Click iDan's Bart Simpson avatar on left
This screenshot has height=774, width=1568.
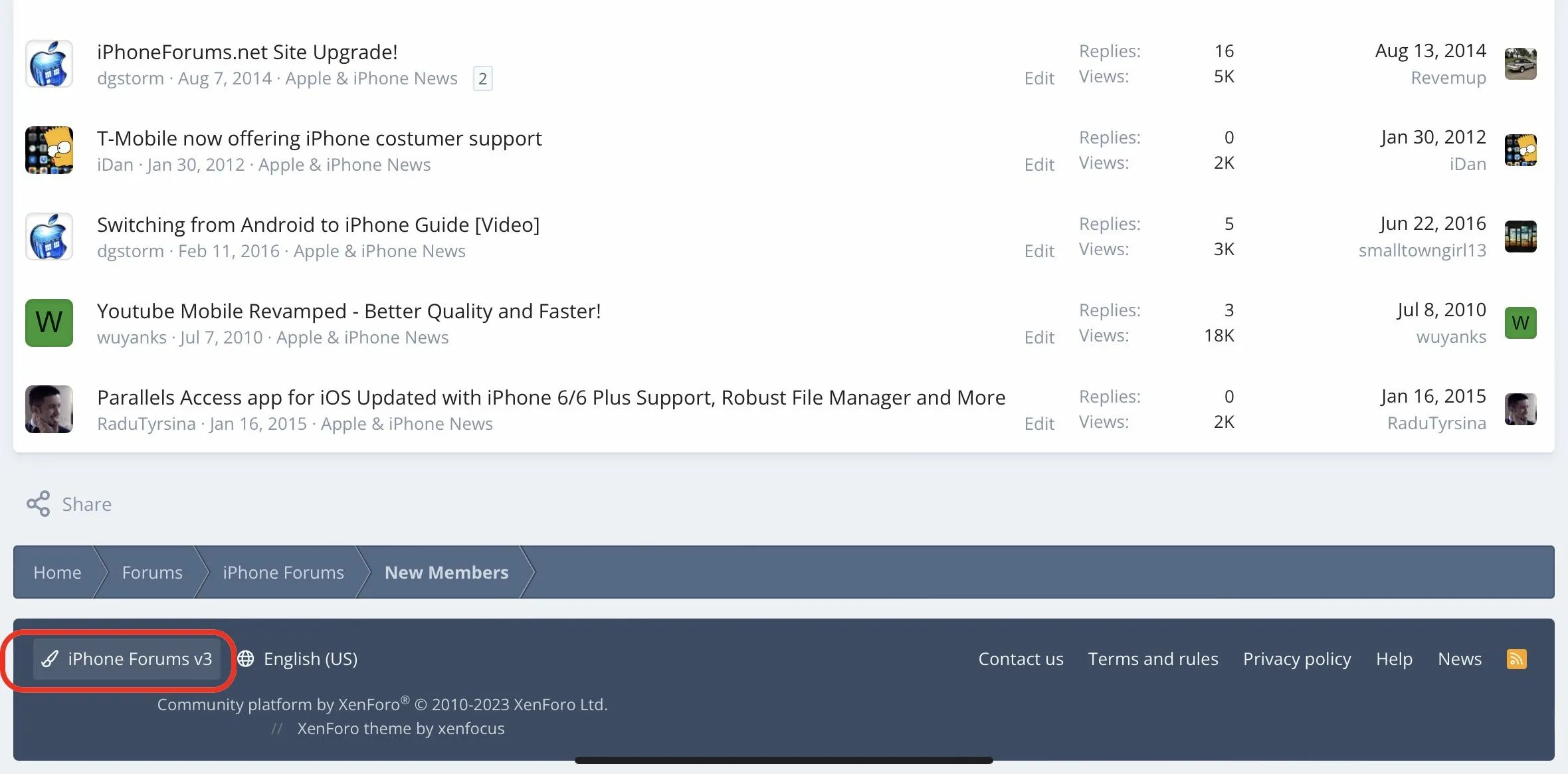[49, 150]
